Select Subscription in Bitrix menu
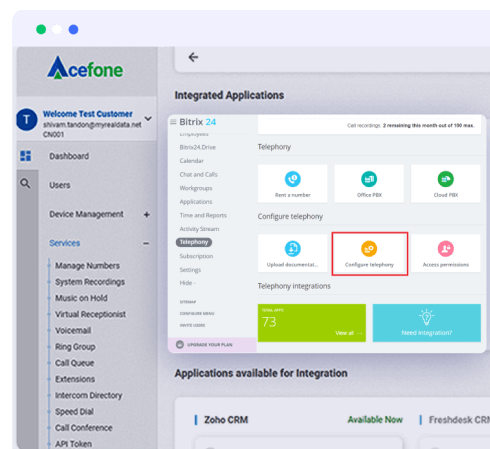This screenshot has height=449, width=490. click(x=196, y=256)
